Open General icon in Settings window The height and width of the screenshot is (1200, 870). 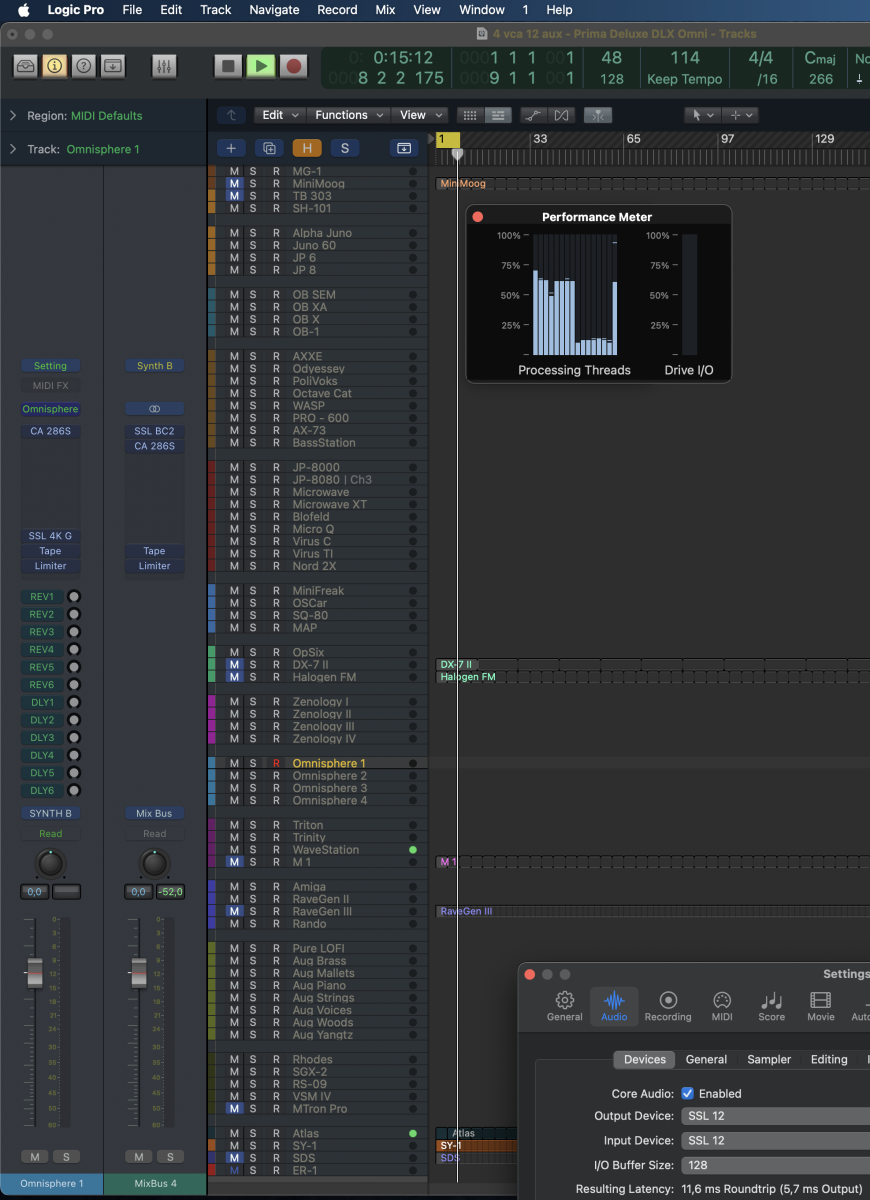point(564,1007)
